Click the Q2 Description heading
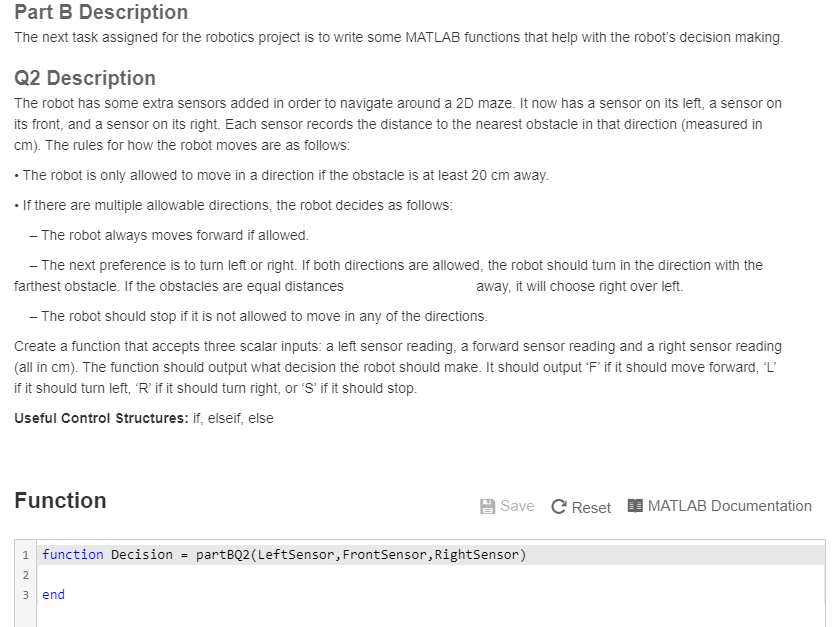The image size is (833, 627). [83, 78]
